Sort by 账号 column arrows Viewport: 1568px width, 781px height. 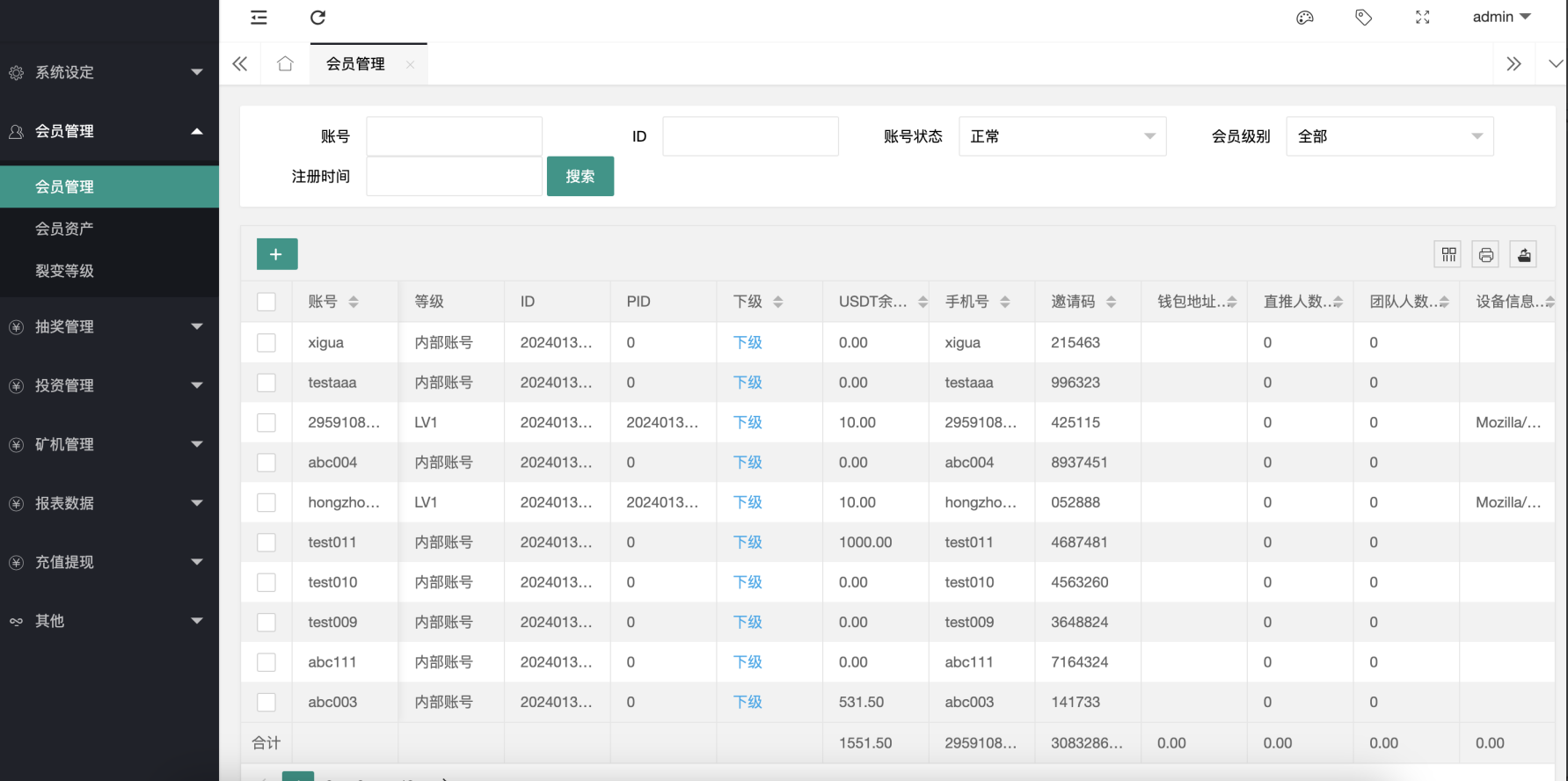point(354,302)
